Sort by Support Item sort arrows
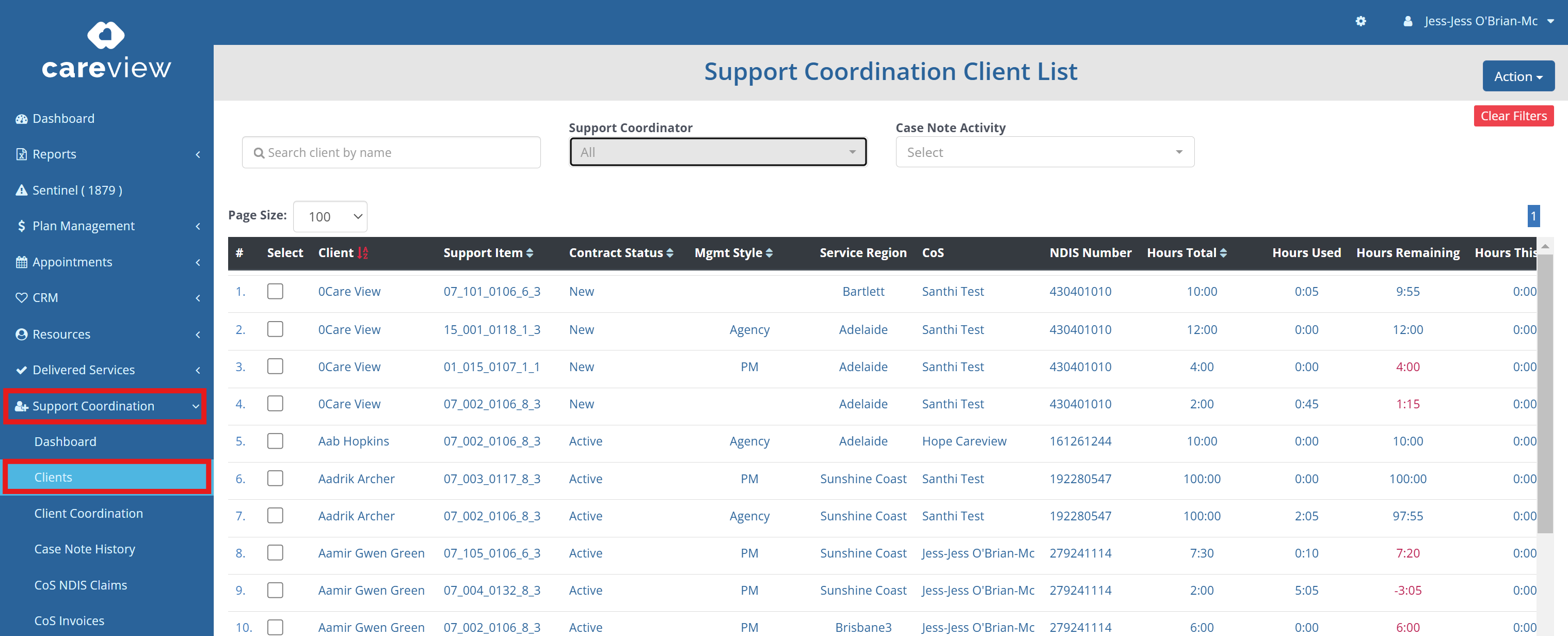 530,252
